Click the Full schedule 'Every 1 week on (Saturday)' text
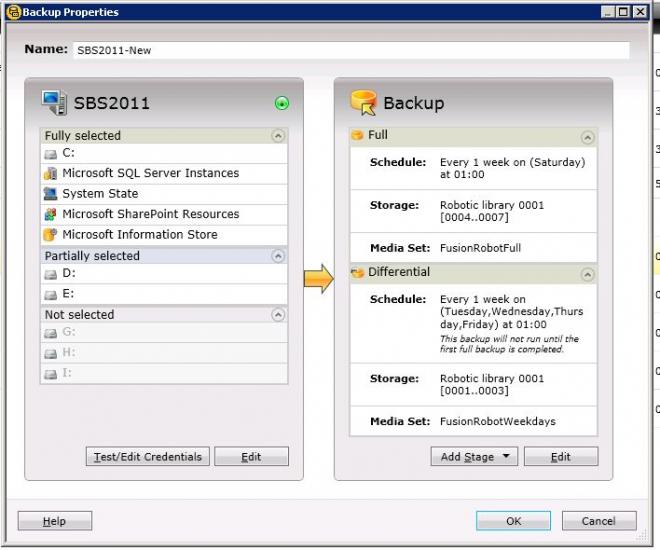This screenshot has height=550, width=660. coord(512,168)
